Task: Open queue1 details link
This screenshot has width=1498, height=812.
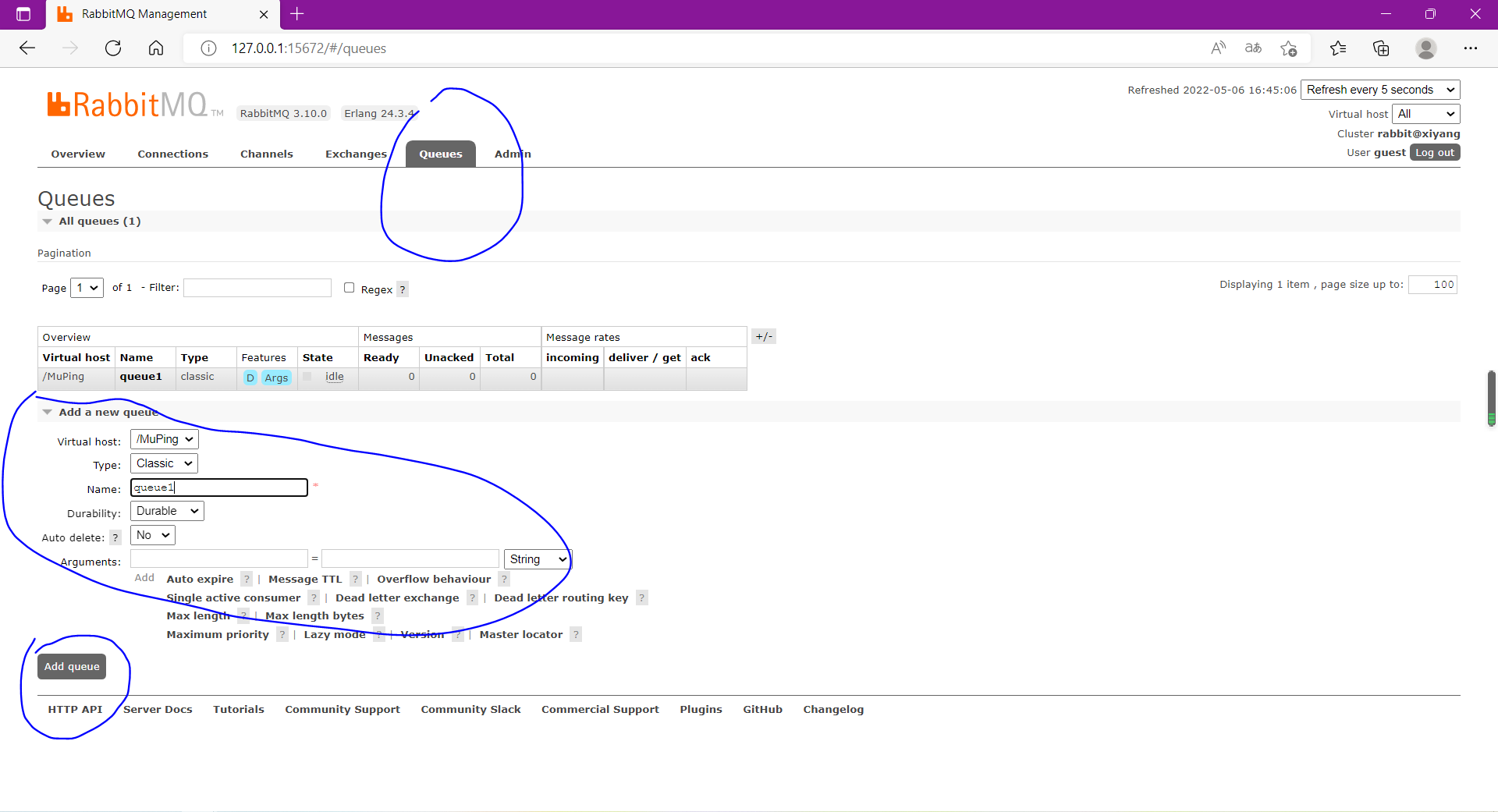Action: [x=141, y=377]
